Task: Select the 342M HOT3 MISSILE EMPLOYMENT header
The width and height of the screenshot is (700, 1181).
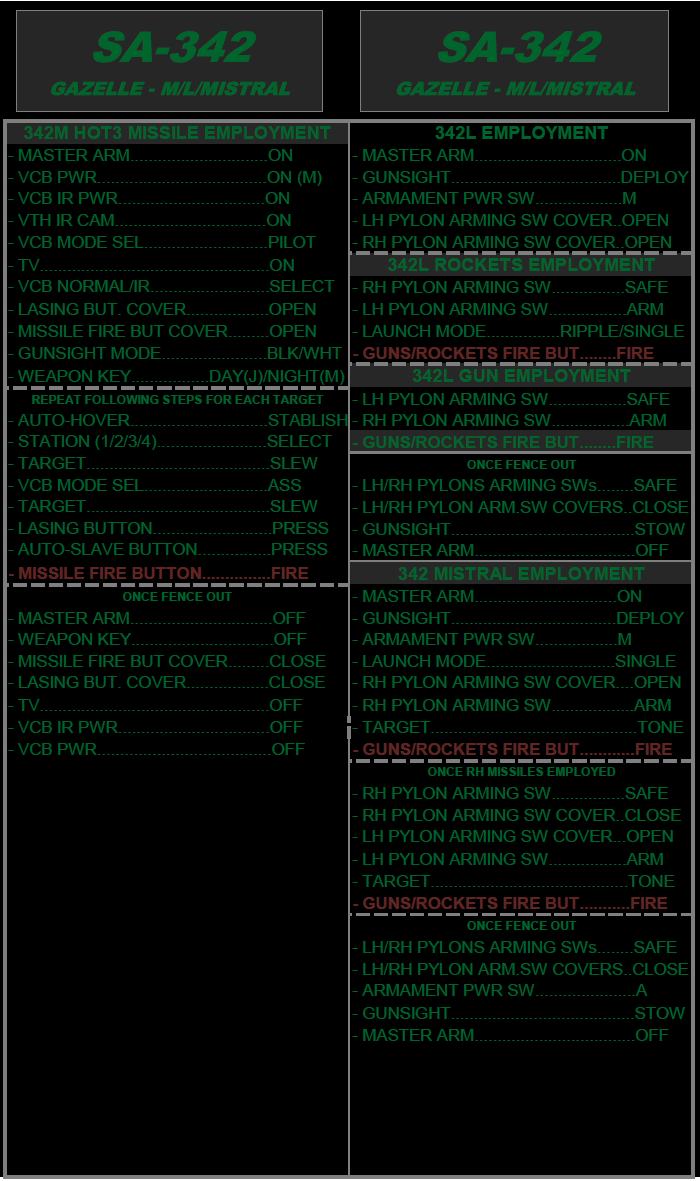Action: pos(177,133)
